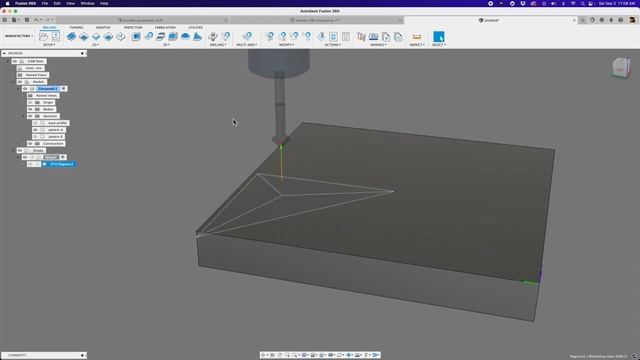This screenshot has height=360, width=640.
Task: Toggle visibility eye for Models node
Action: 20,82
